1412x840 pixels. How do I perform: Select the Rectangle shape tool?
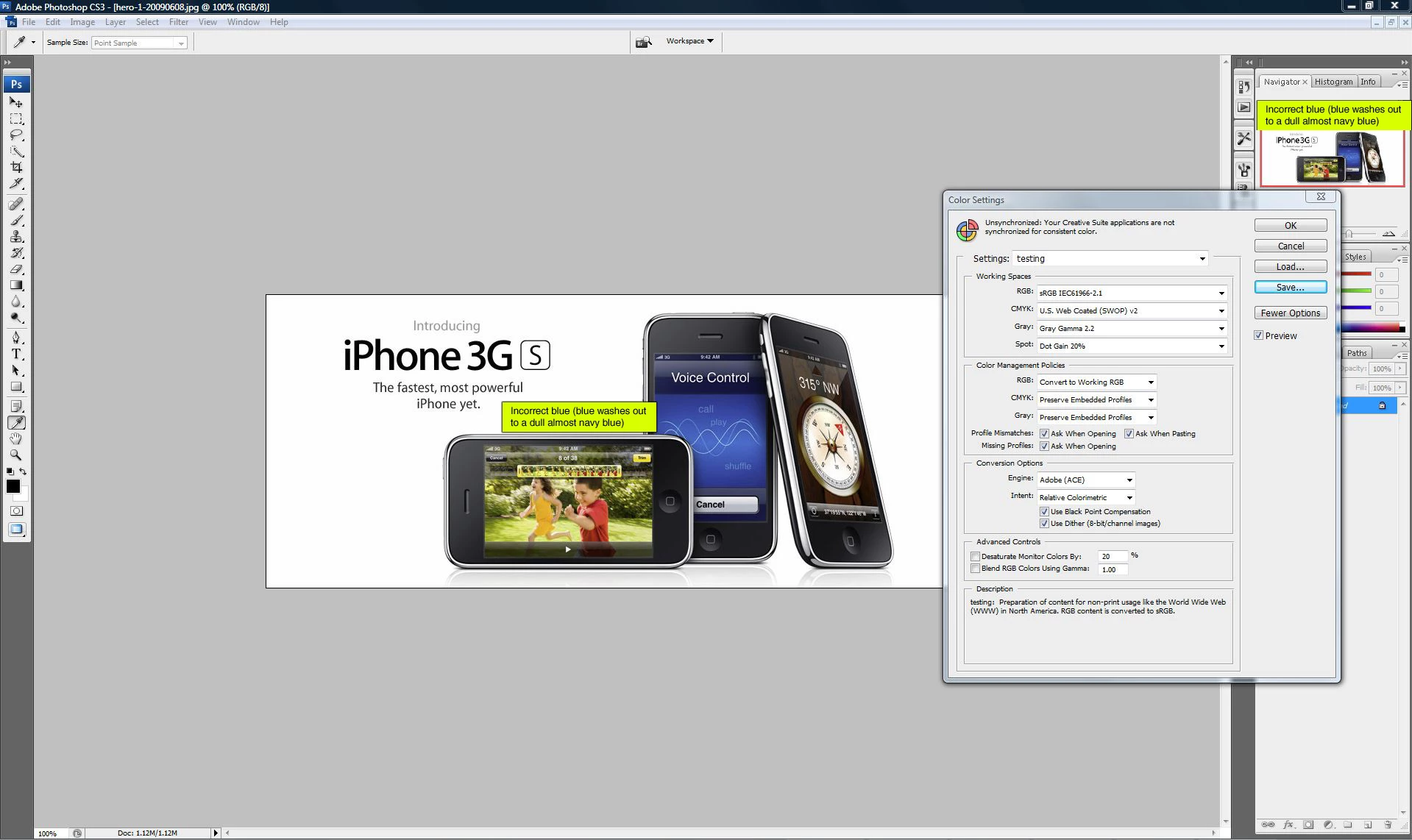[x=15, y=386]
